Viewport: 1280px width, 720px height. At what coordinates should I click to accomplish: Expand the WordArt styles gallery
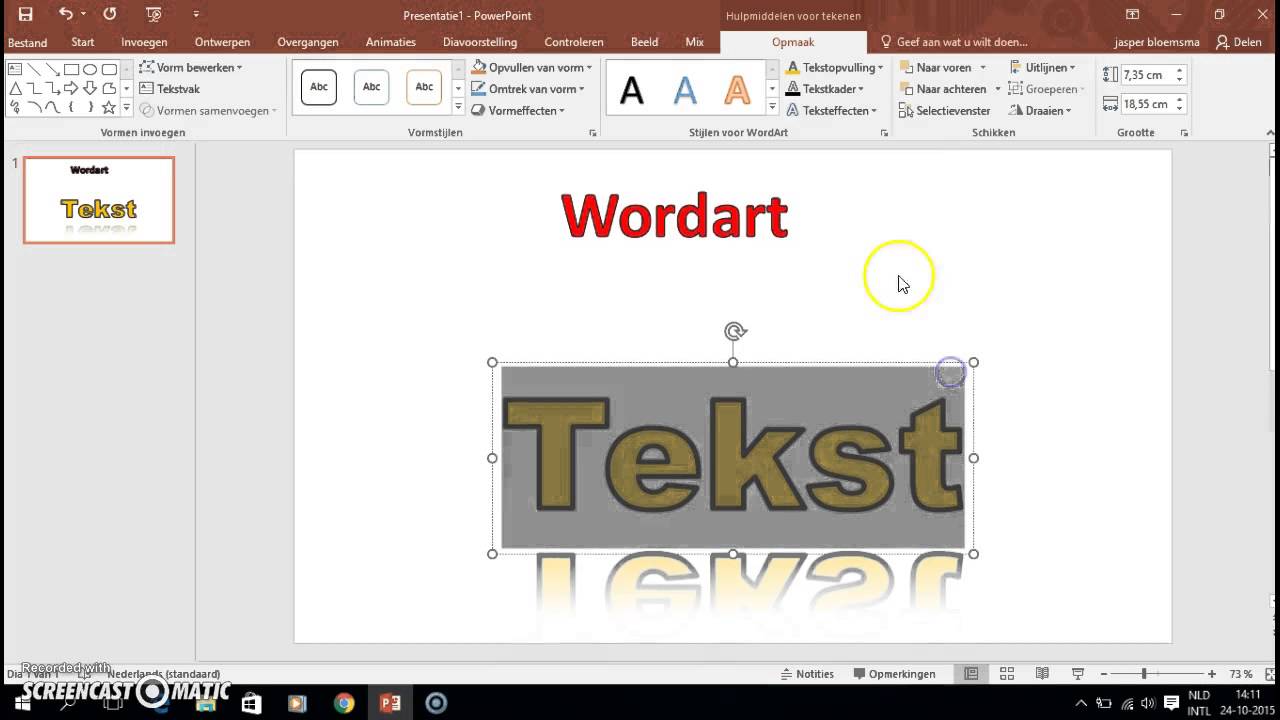click(x=772, y=108)
